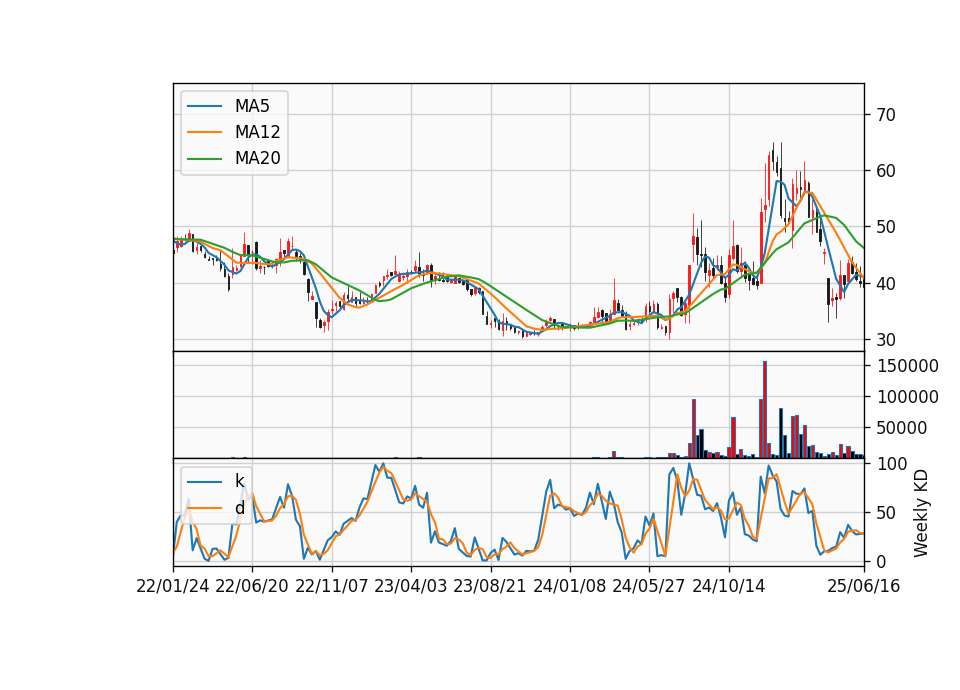Click the 23/04/03 date tick label

click(x=411, y=587)
